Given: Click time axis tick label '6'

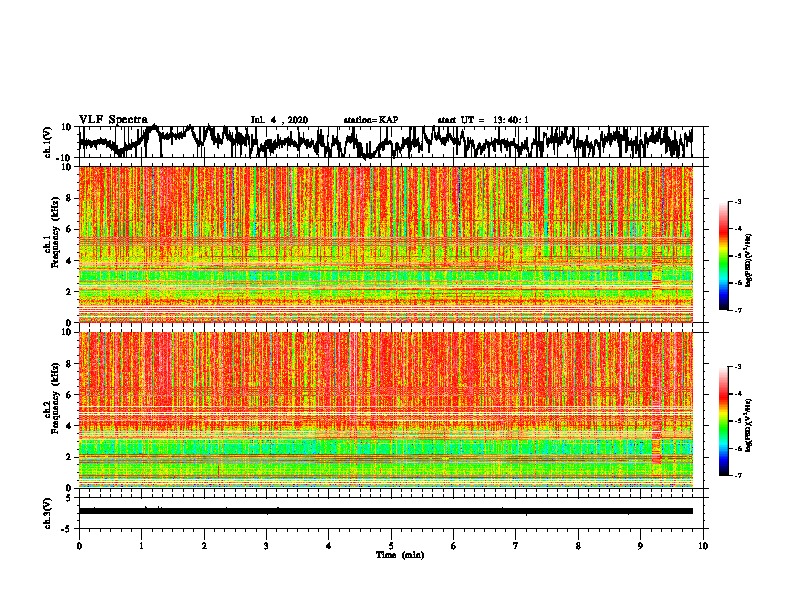Looking at the screenshot, I should click(454, 546).
